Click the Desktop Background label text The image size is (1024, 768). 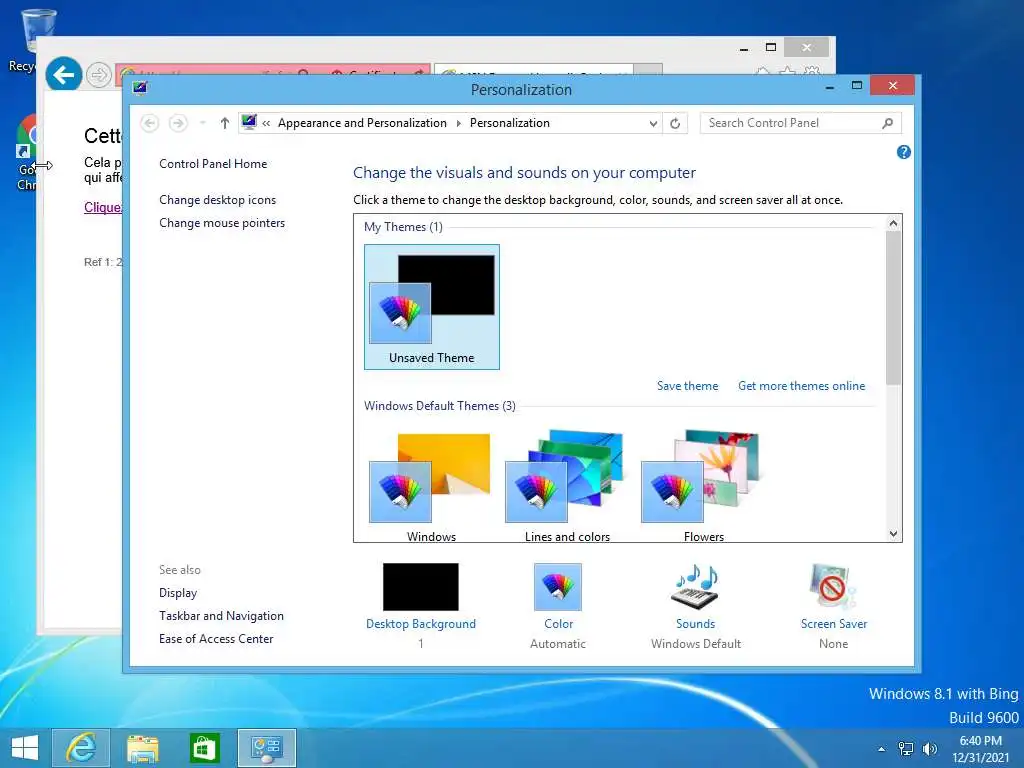tap(421, 624)
